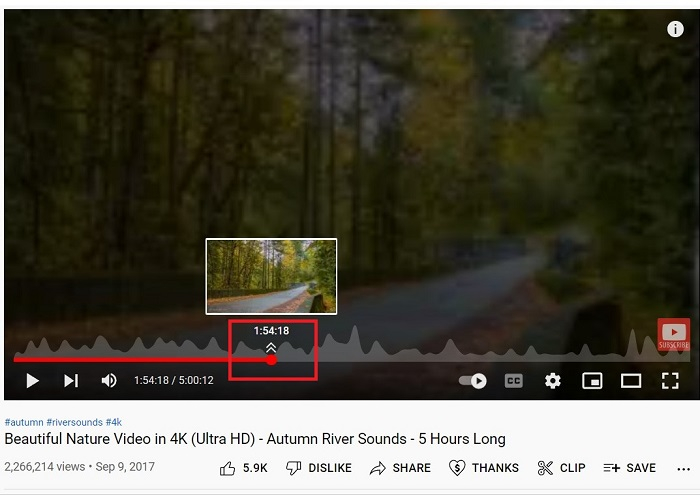The width and height of the screenshot is (700, 500).
Task: Switch to theater mode
Action: (631, 381)
